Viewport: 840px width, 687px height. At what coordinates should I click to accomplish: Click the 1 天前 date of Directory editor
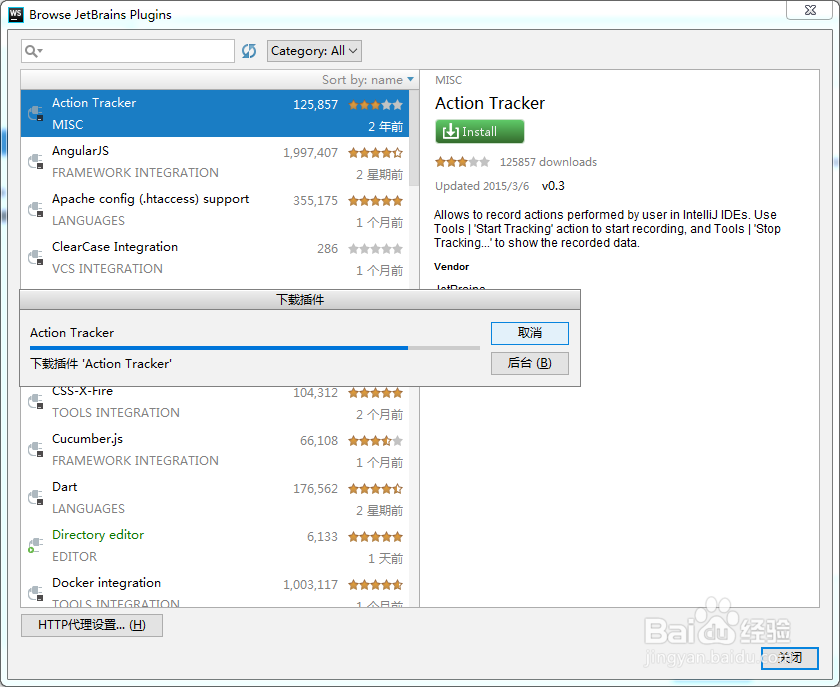[x=385, y=559]
